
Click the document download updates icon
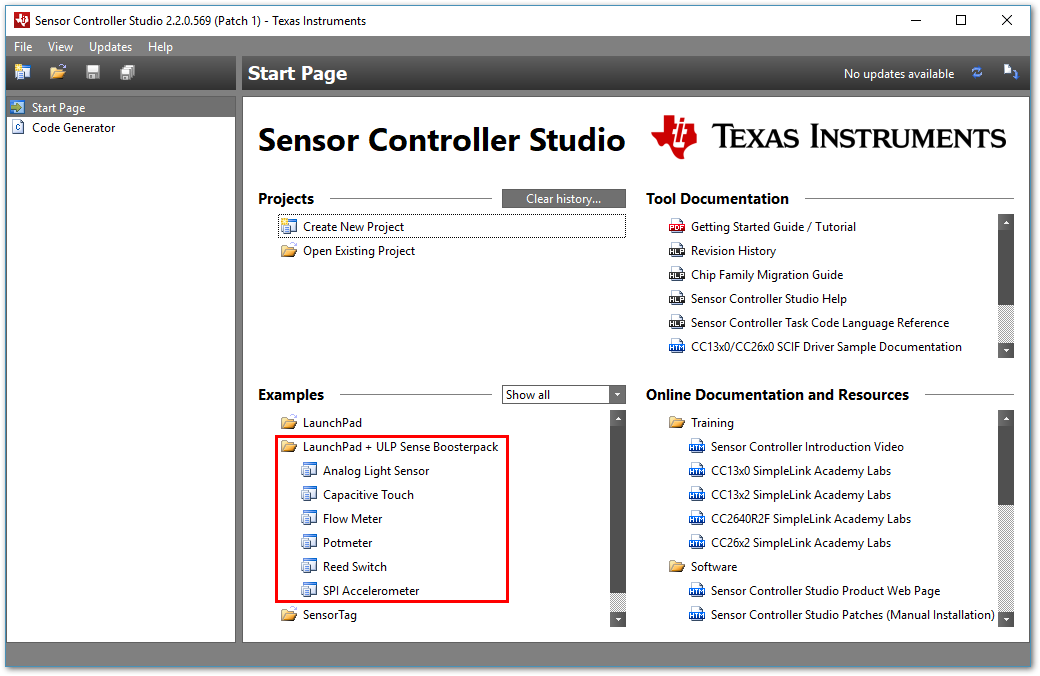tap(1011, 73)
